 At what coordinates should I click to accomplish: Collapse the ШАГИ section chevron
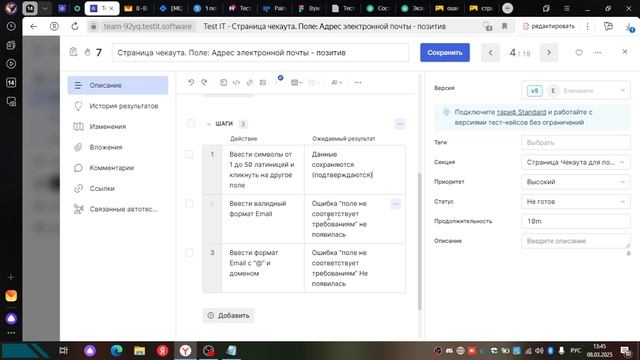tap(209, 124)
